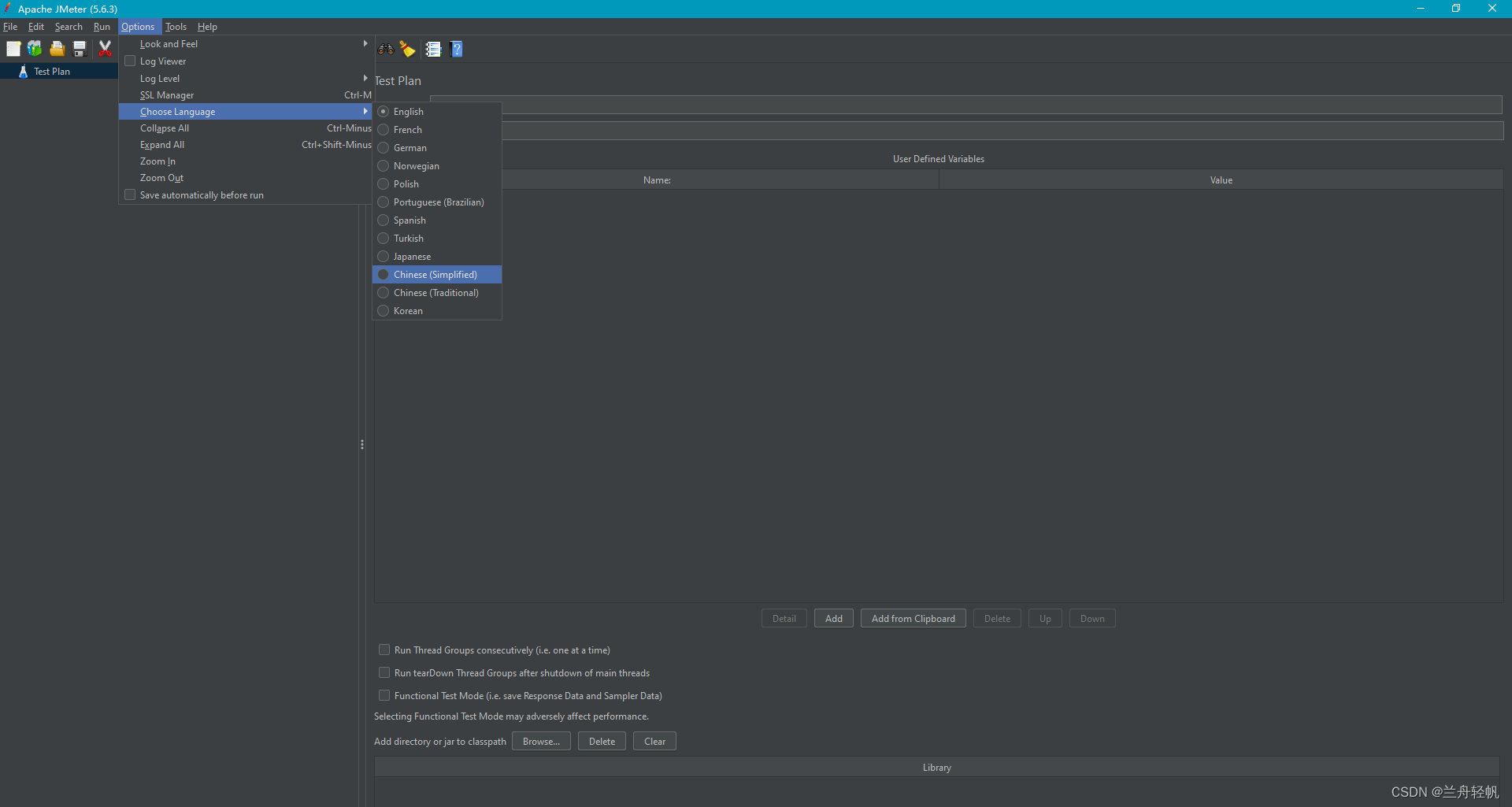Click Collapse All menu entry
The image size is (1512, 807).
(x=245, y=128)
